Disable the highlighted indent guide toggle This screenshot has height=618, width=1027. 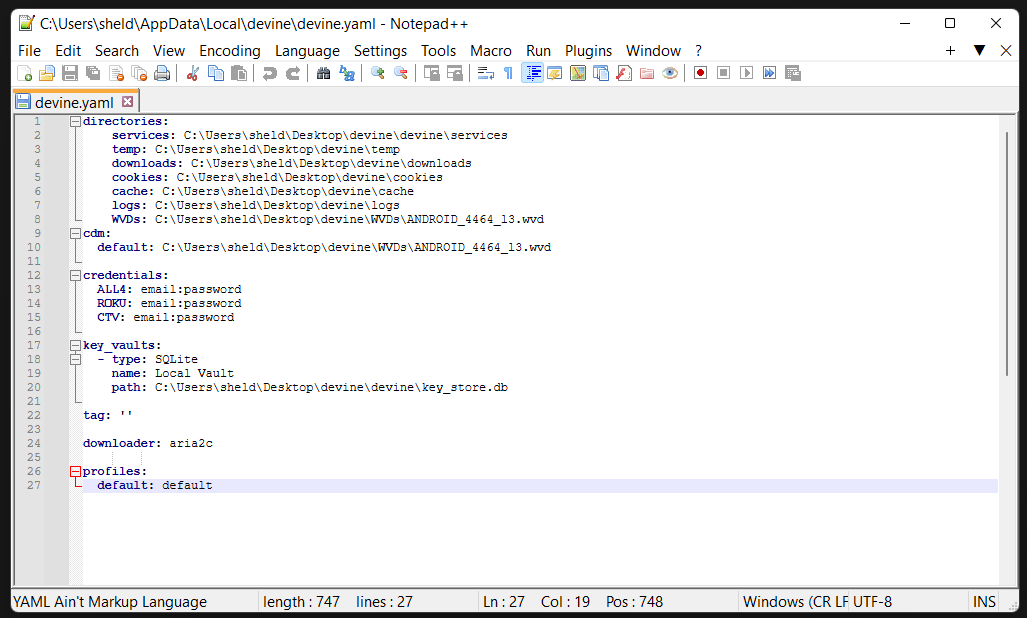[532, 73]
